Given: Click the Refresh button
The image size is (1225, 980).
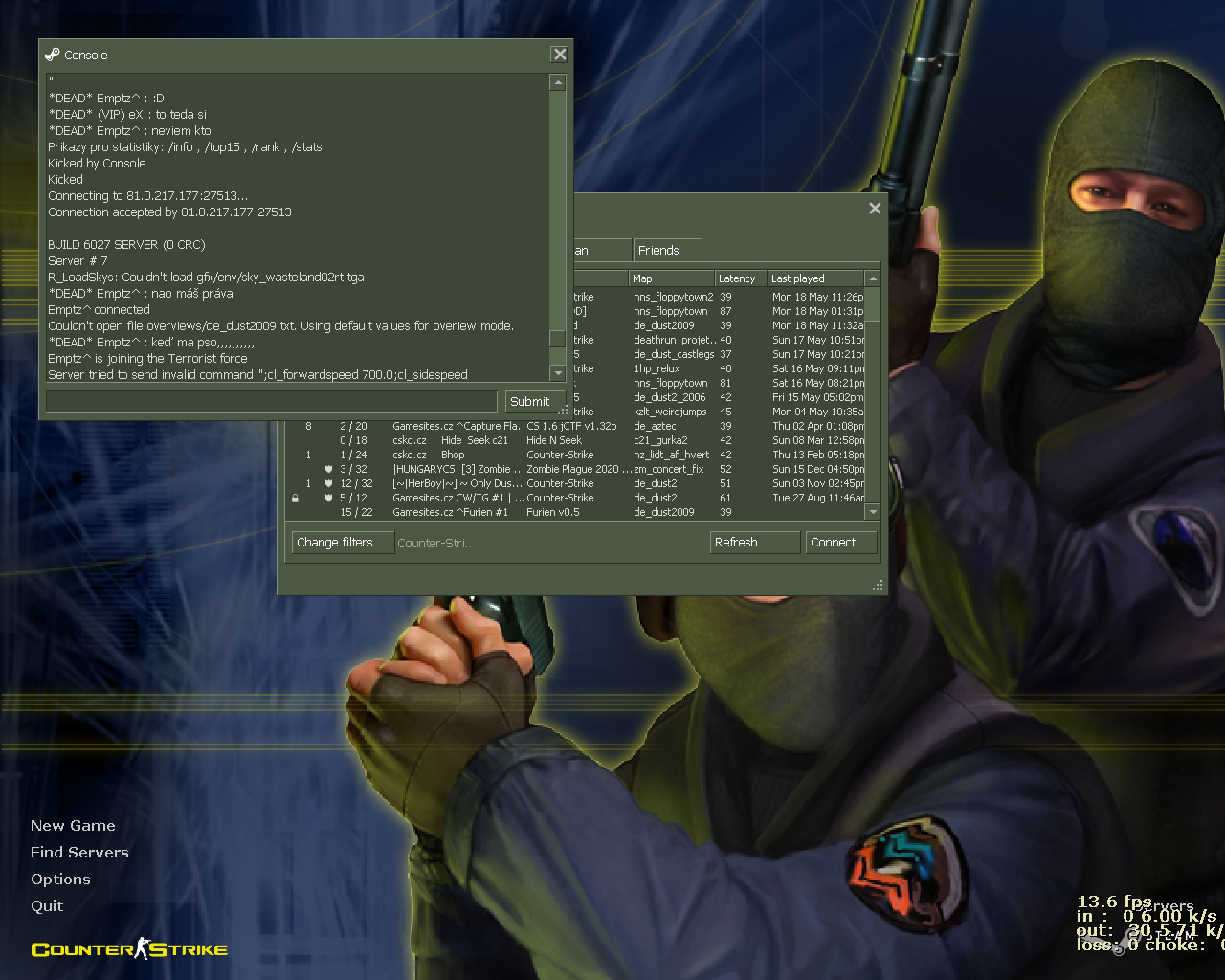Looking at the screenshot, I should click(754, 543).
